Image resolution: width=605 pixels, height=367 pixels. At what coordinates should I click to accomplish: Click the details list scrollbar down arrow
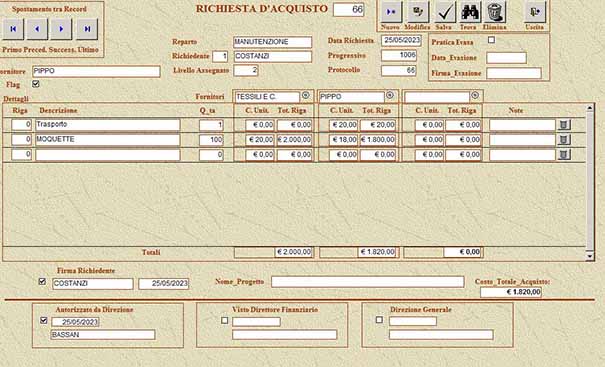click(590, 255)
